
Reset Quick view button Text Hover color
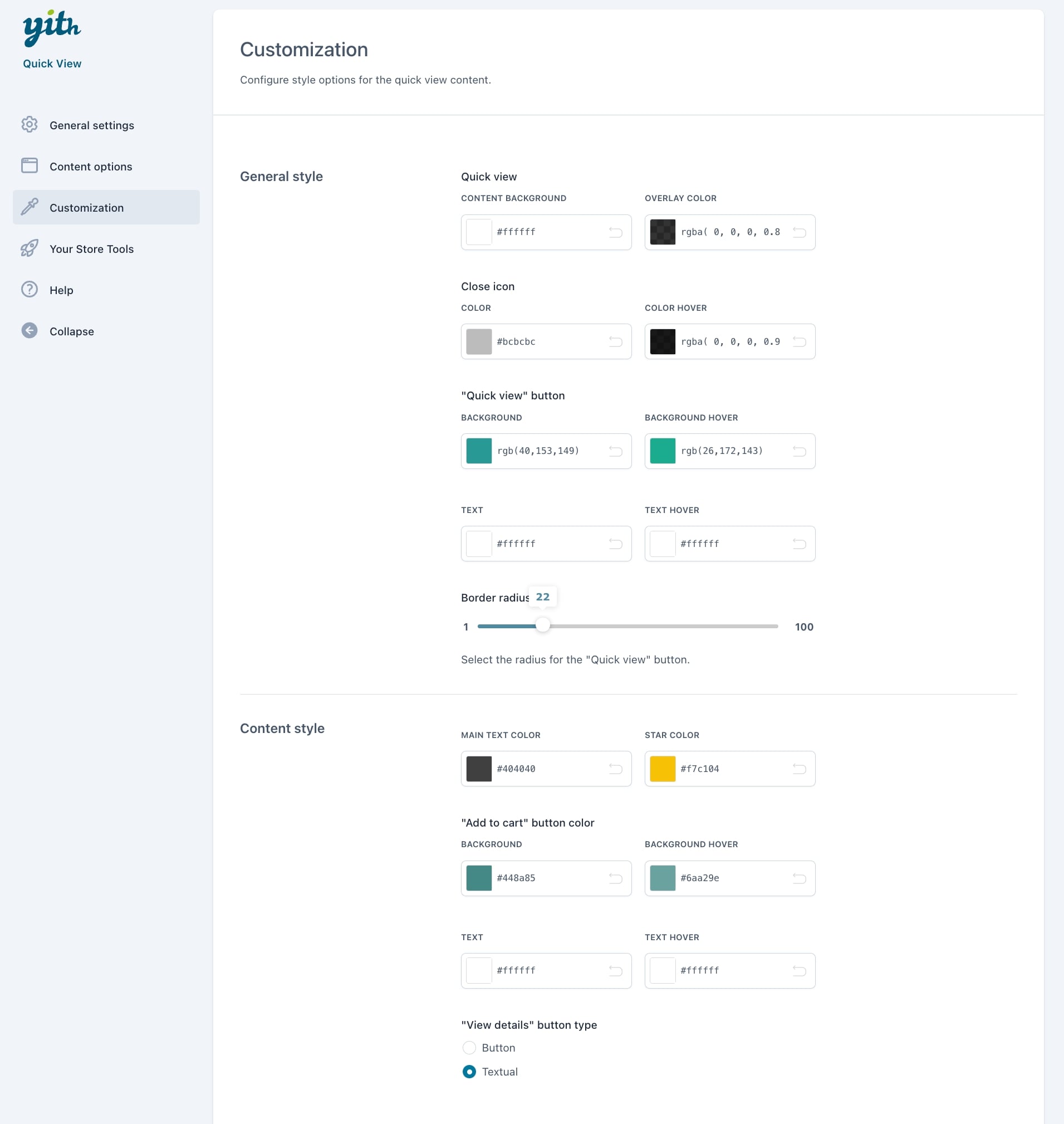(x=800, y=544)
